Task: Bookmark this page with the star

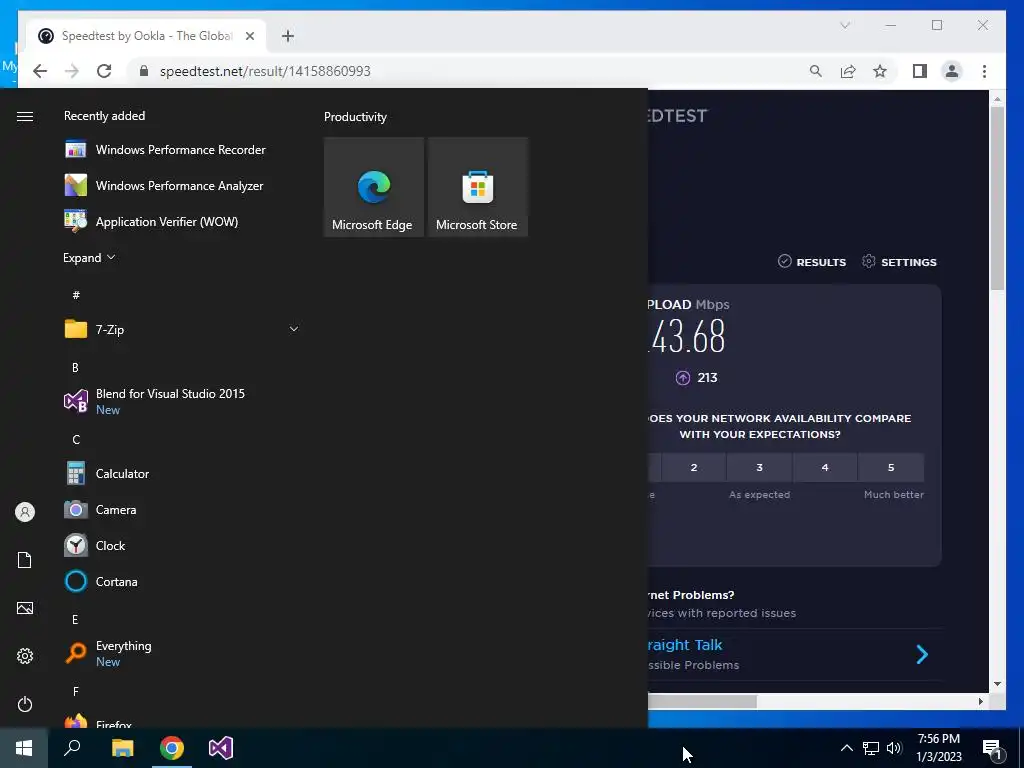Action: pos(880,71)
